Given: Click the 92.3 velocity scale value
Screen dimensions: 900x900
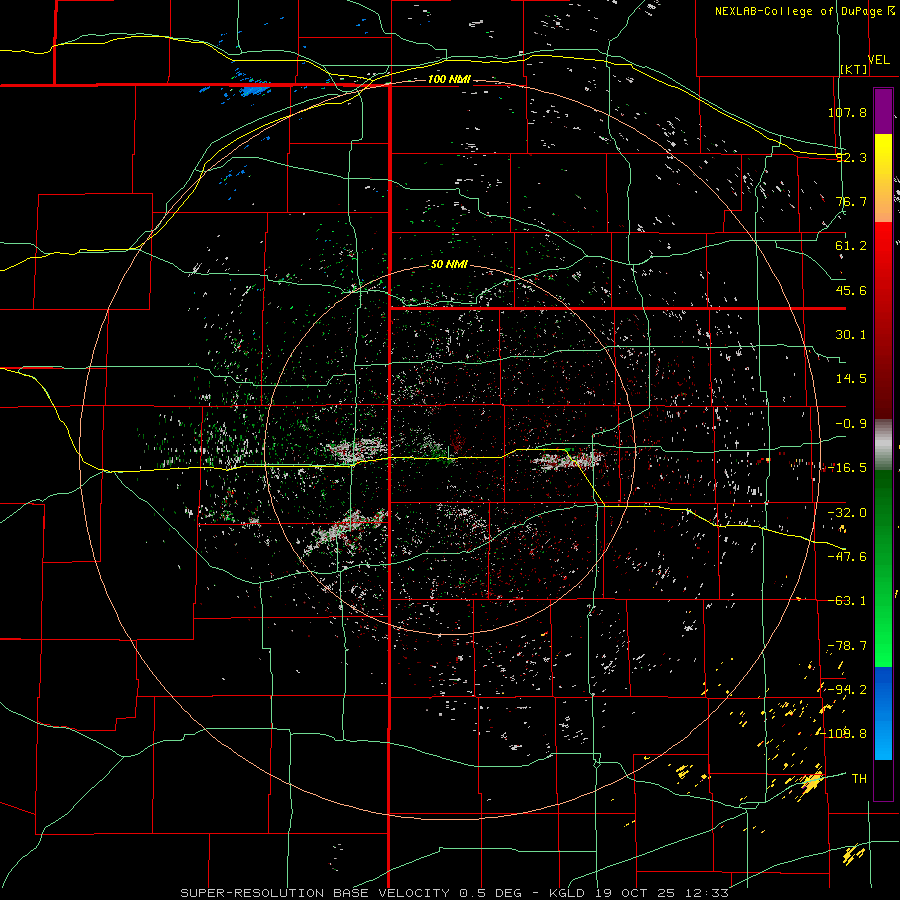Looking at the screenshot, I should point(851,157).
